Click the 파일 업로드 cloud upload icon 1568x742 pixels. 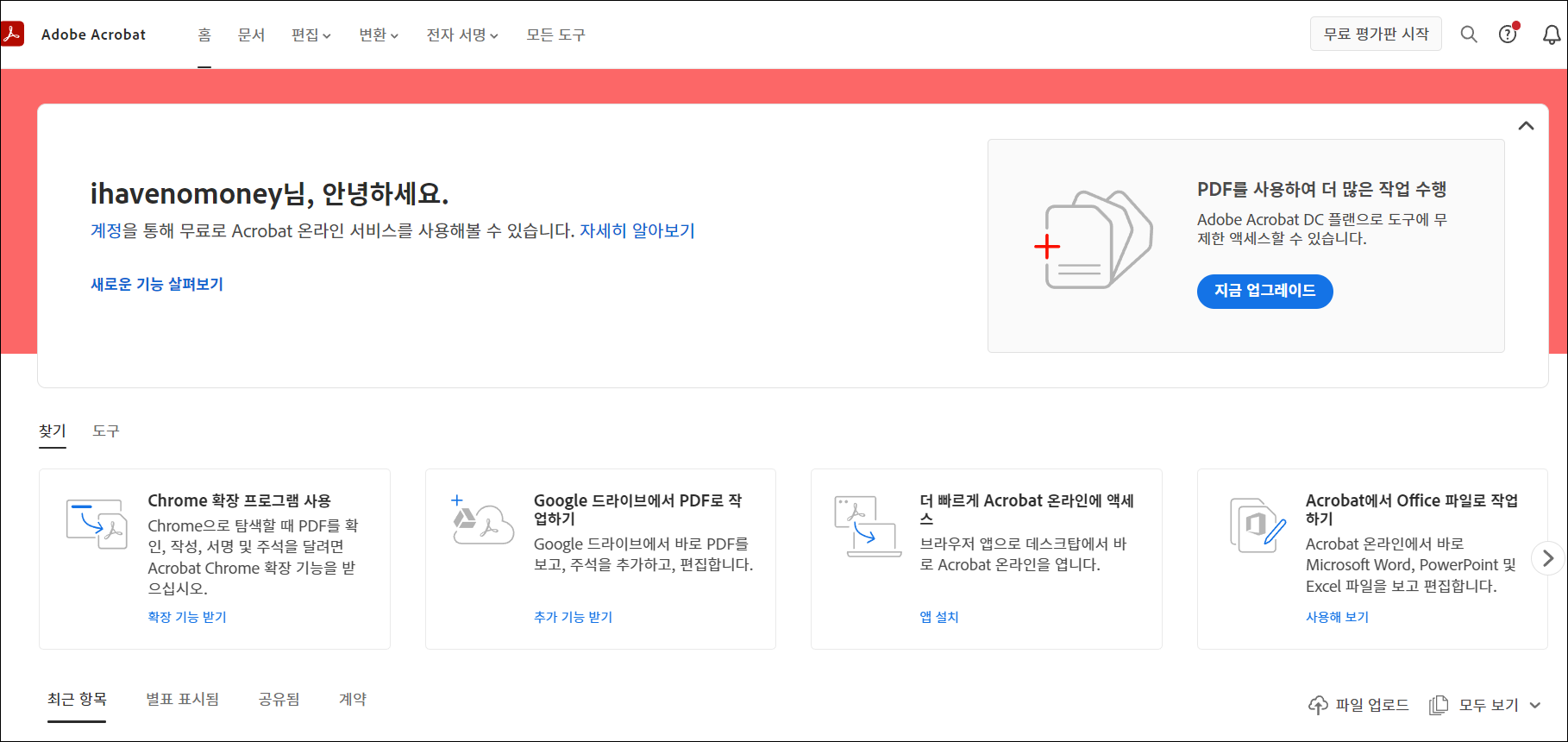[1318, 705]
